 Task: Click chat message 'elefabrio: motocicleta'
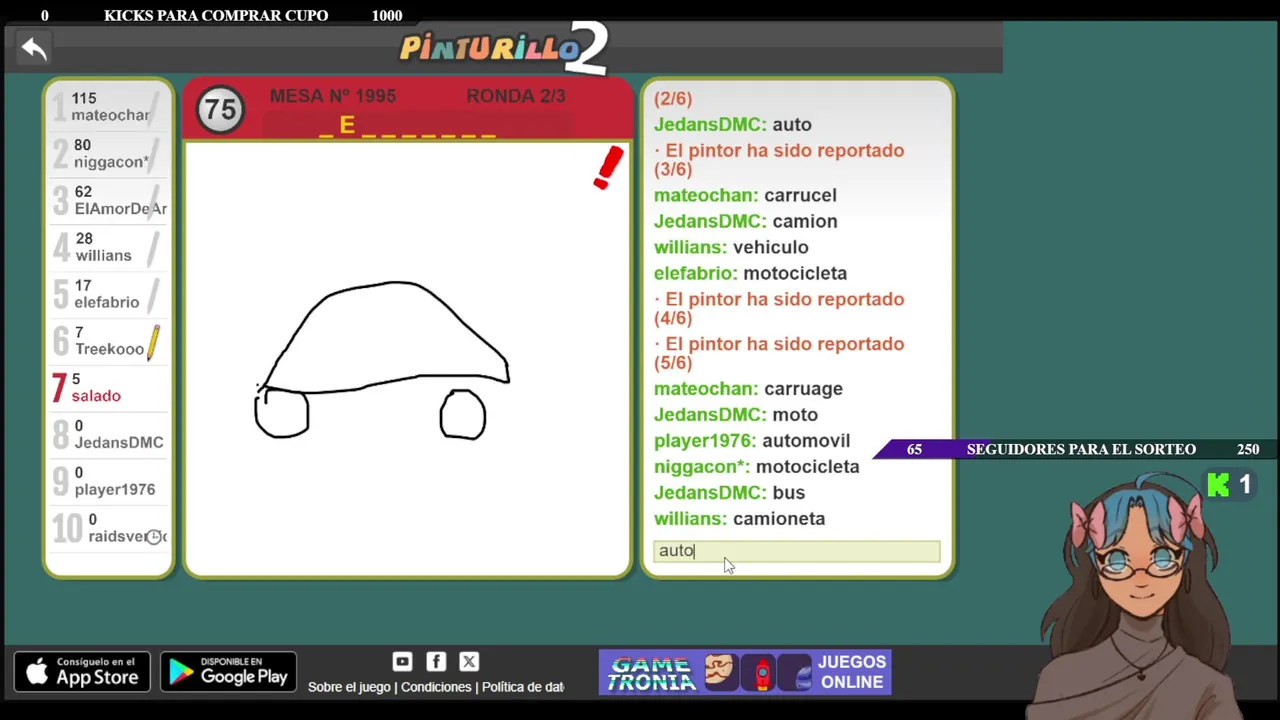coord(750,273)
